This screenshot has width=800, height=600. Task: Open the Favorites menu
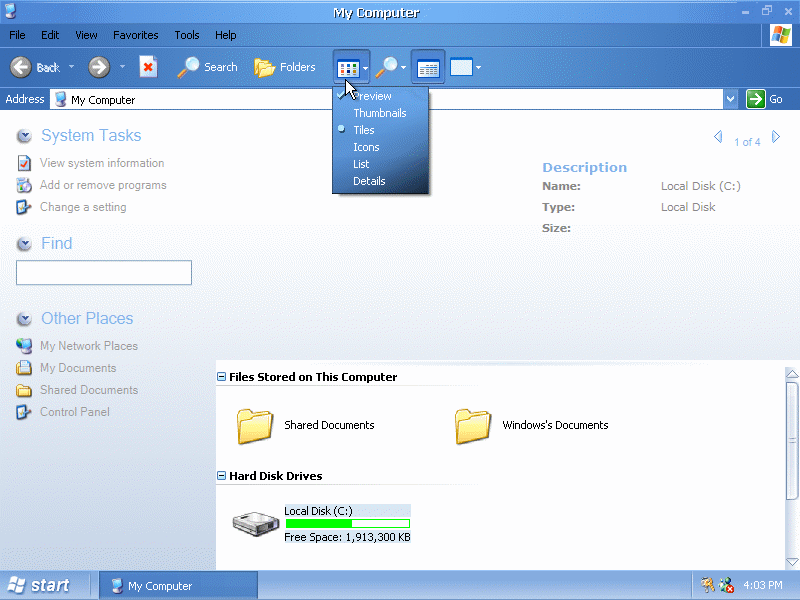[x=136, y=35]
